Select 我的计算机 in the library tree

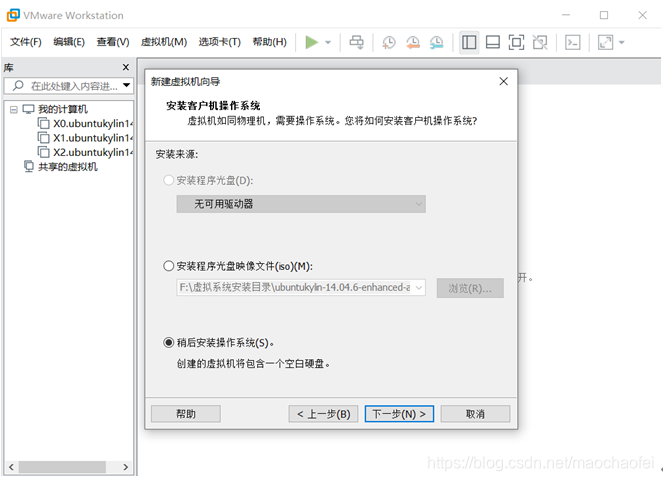point(63,109)
